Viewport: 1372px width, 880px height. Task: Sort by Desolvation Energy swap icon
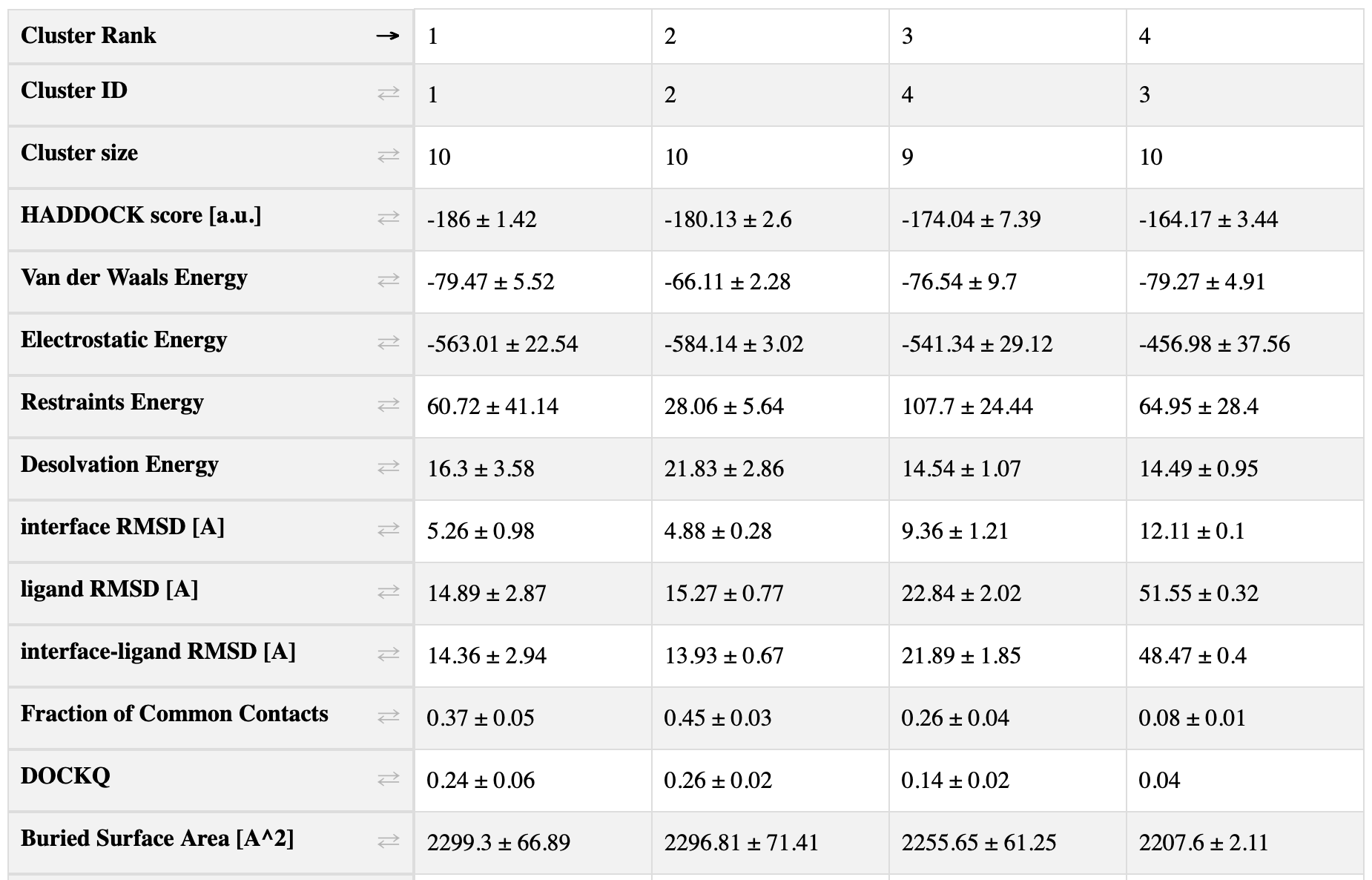click(x=388, y=467)
